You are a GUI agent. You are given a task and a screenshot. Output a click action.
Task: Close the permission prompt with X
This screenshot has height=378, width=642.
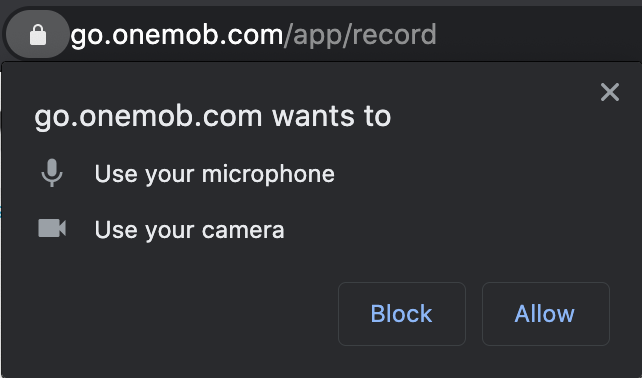click(610, 92)
